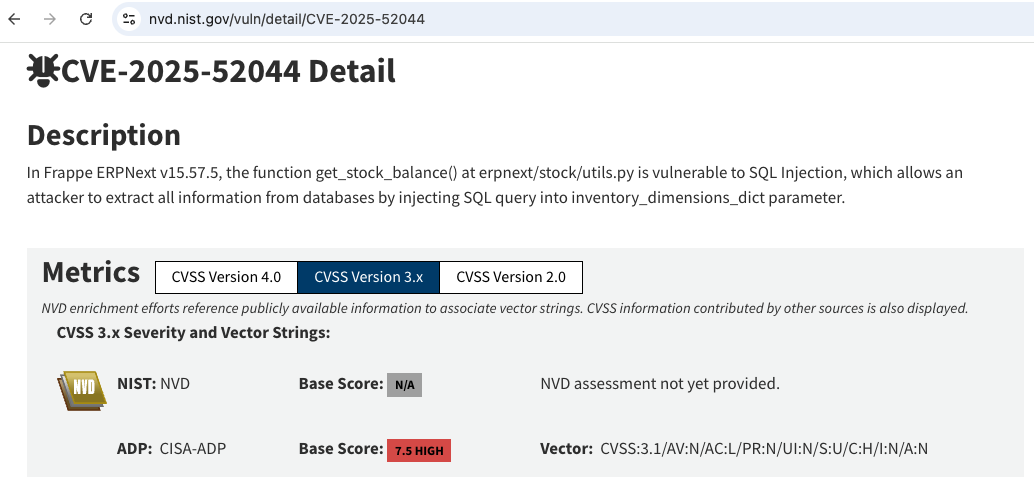Viewport: 1034px width, 491px height.
Task: Click the browser back arrow
Action: pyautogui.click(x=15, y=19)
